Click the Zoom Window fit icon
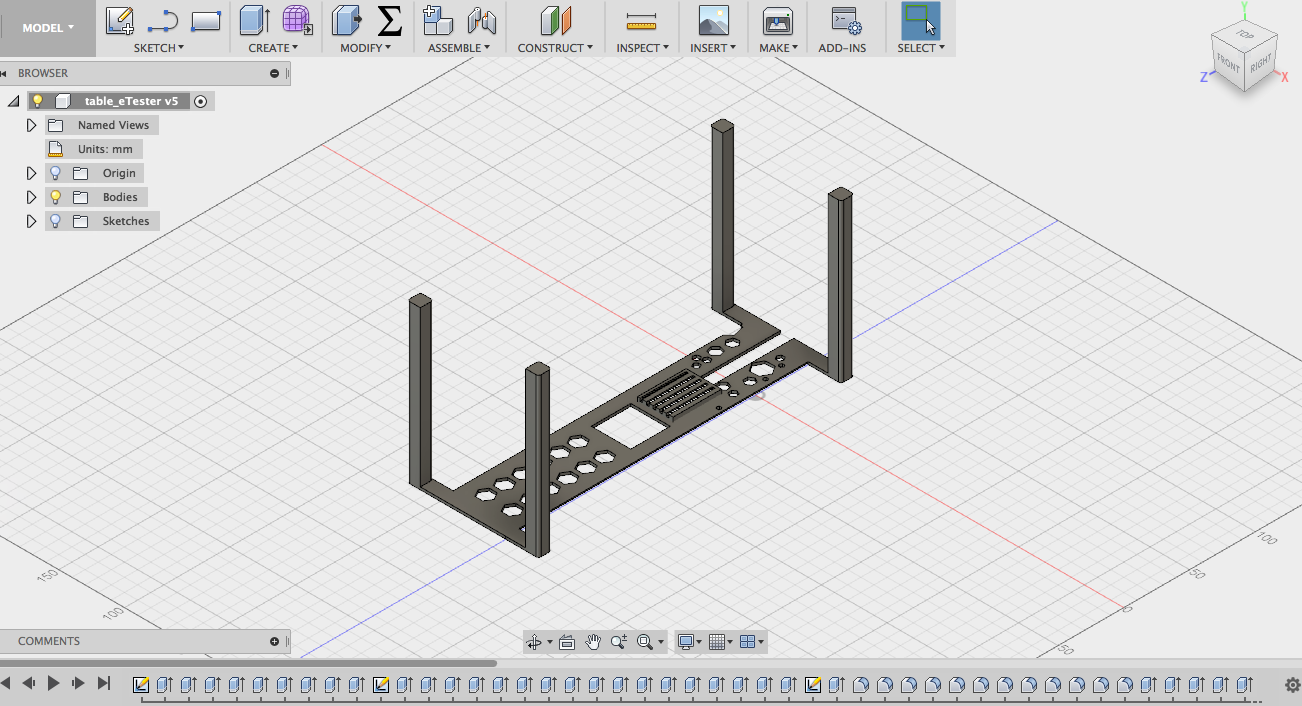Image resolution: width=1302 pixels, height=706 pixels. (x=645, y=642)
